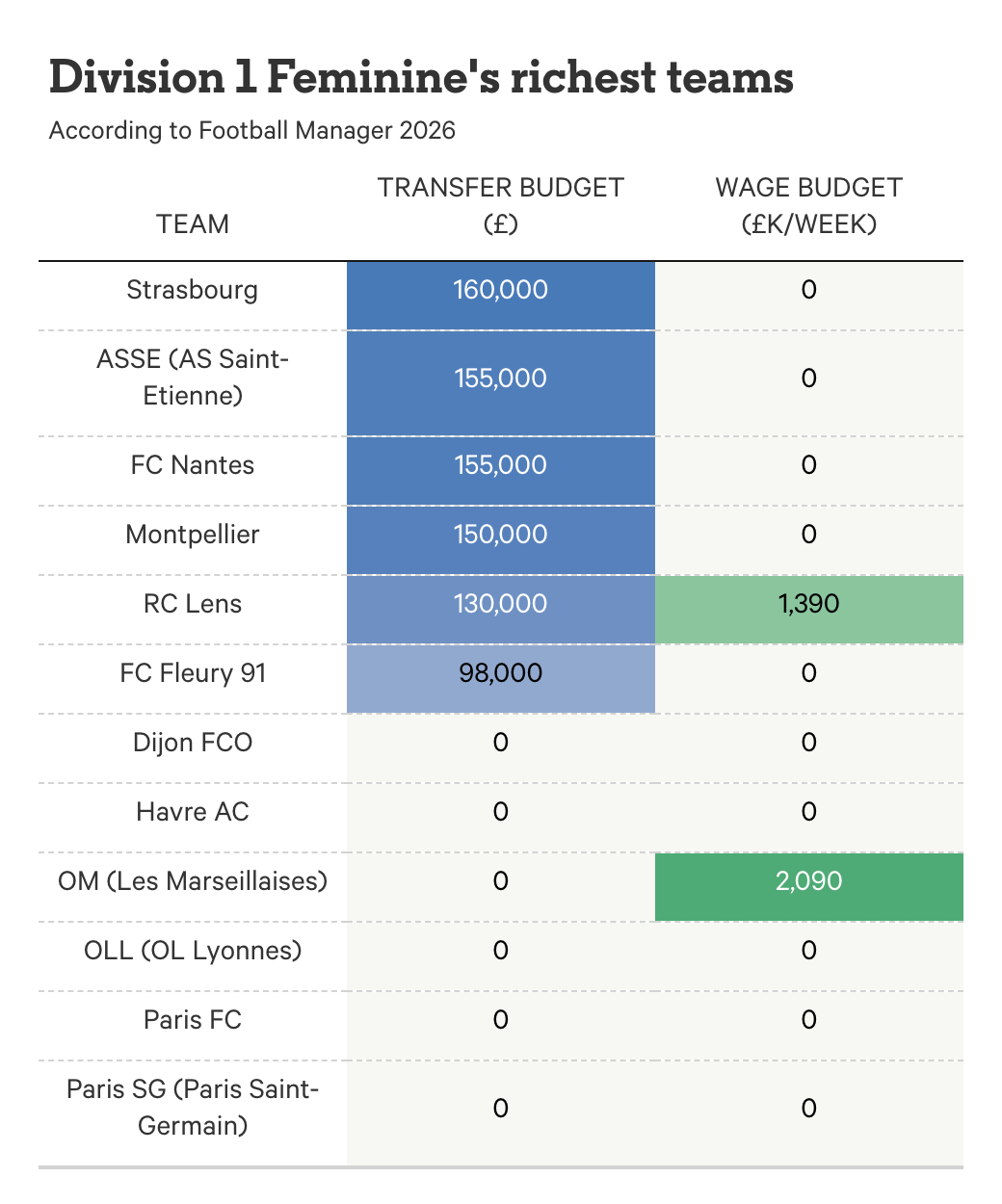
Task: Select the Strasbourg team cell
Action: point(193,290)
